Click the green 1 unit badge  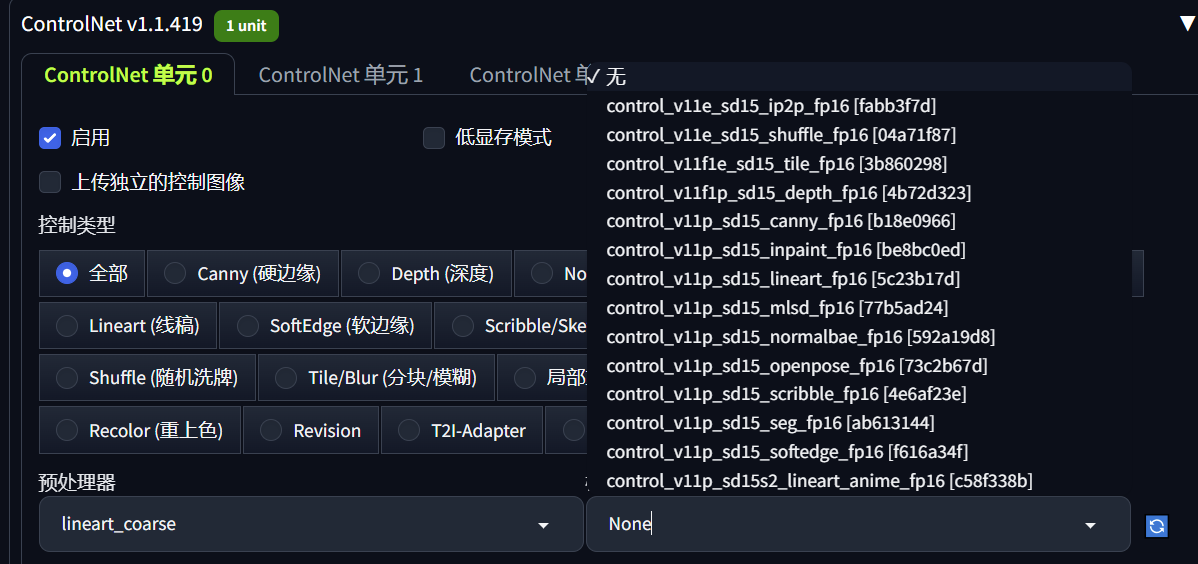pos(246,25)
